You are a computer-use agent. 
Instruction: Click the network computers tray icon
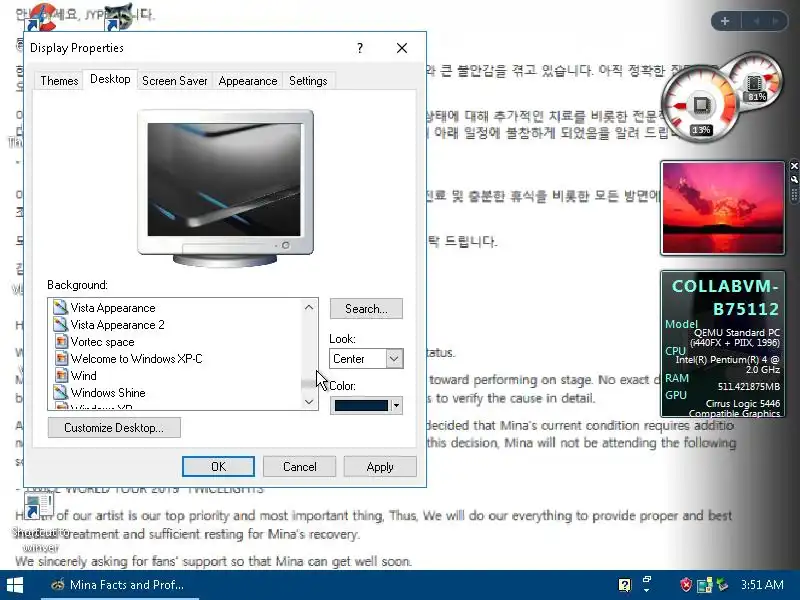pos(704,585)
